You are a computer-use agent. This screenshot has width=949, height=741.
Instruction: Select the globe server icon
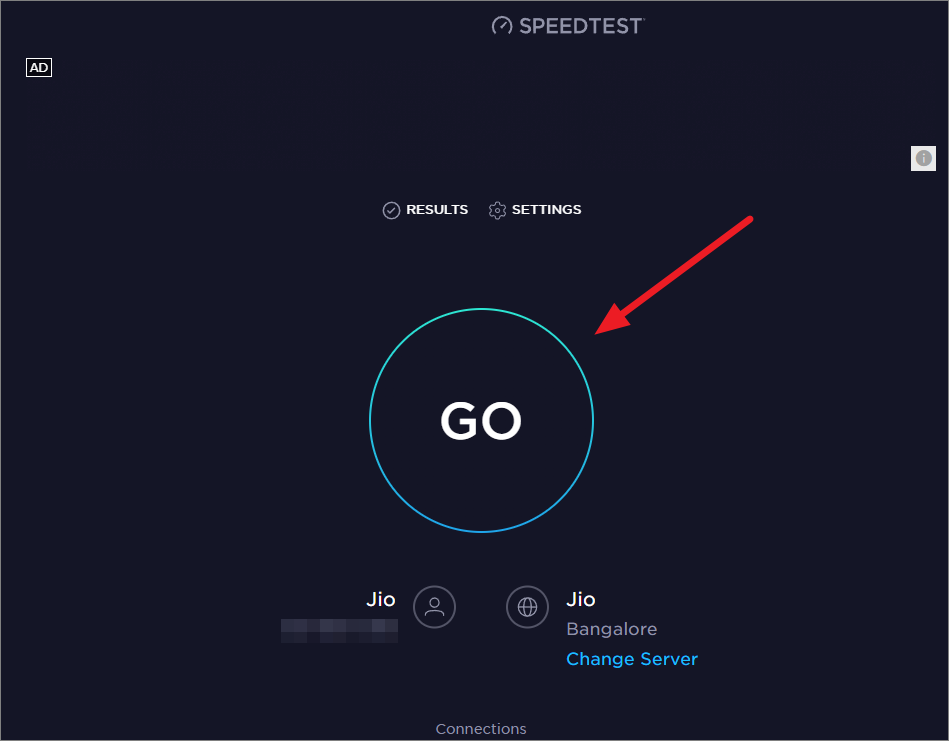coord(527,607)
